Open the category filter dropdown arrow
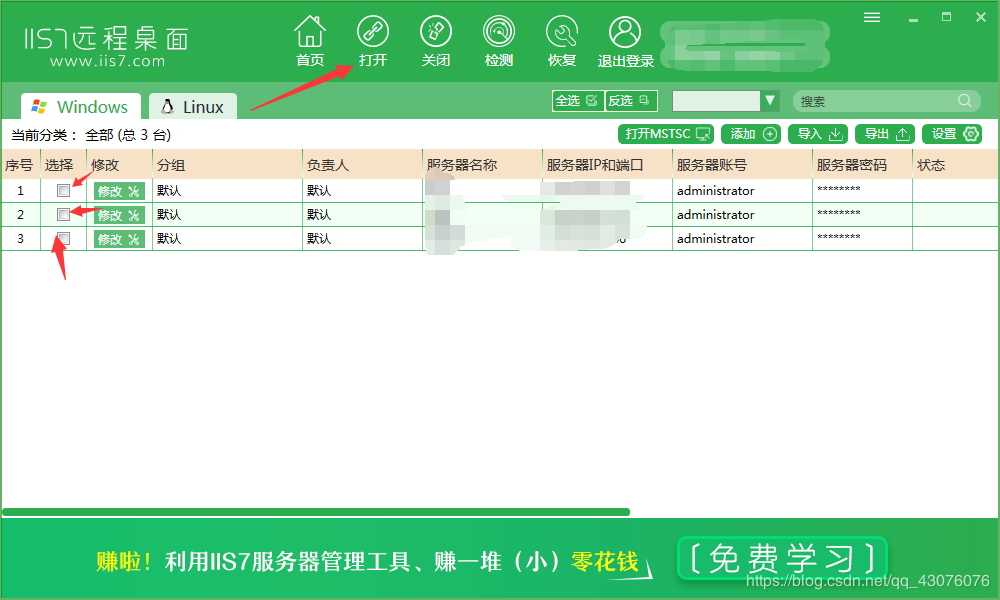 click(x=770, y=100)
